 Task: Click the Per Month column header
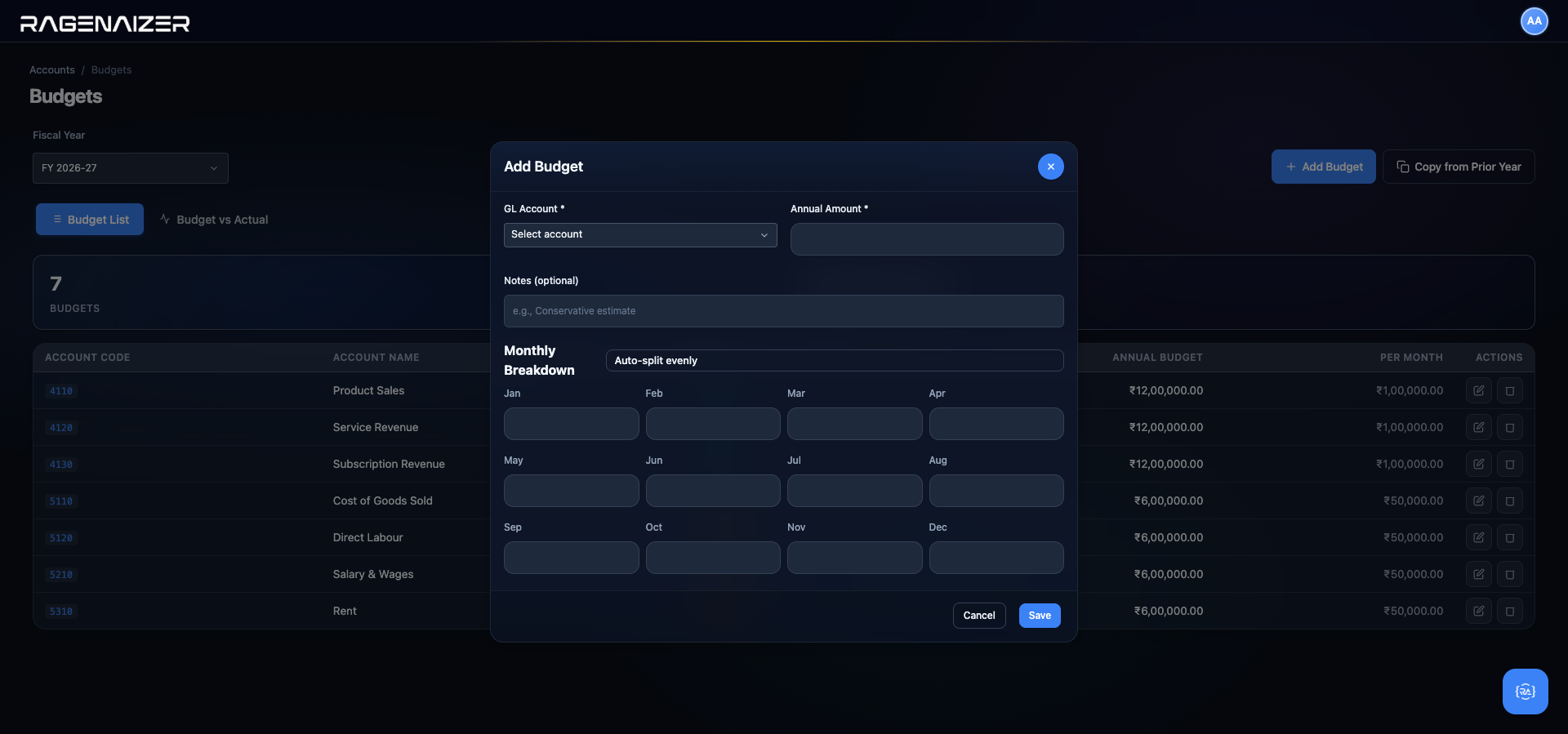pos(1411,358)
